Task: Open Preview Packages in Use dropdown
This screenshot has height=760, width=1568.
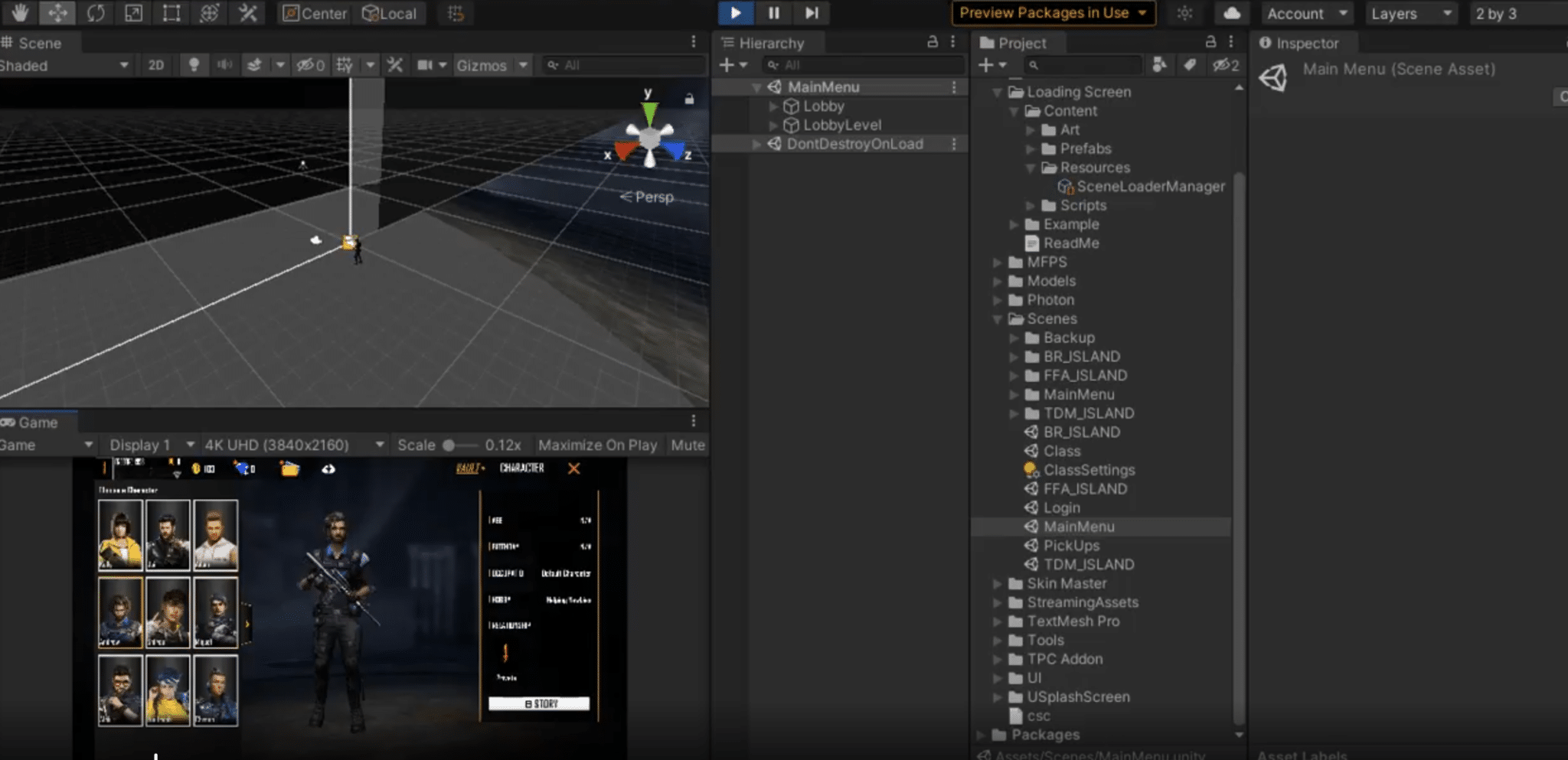Action: click(x=1053, y=13)
